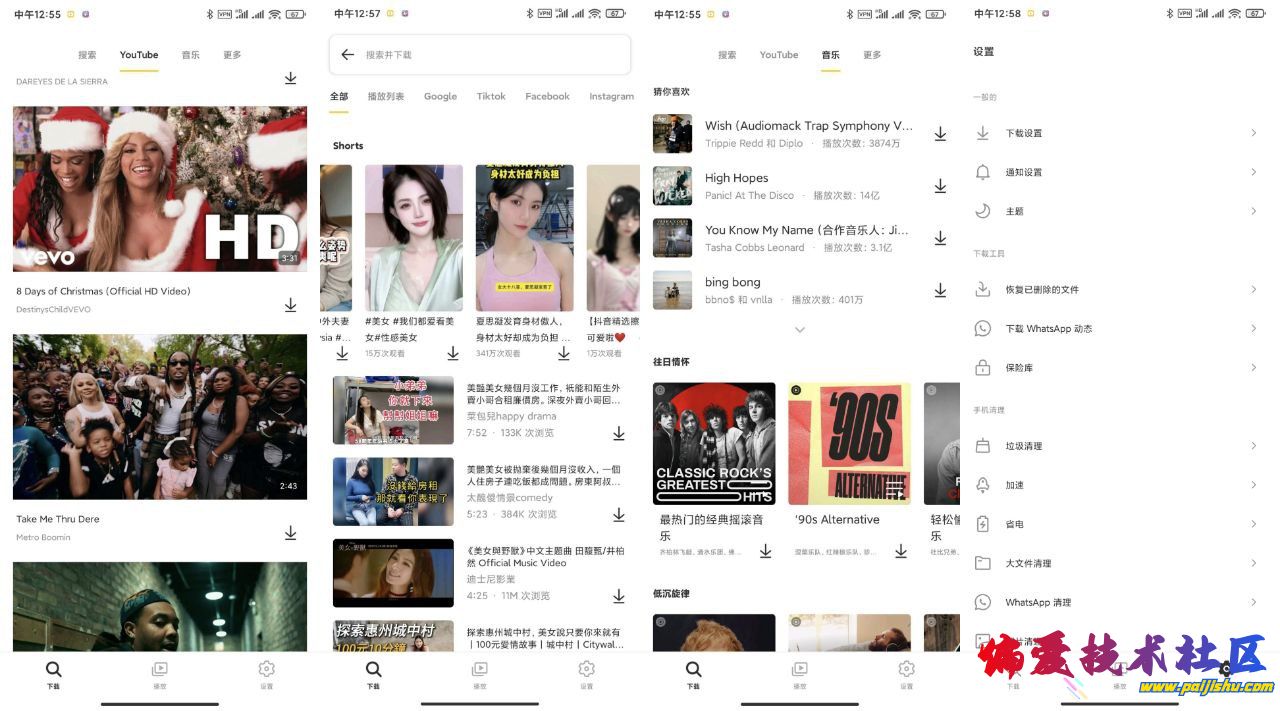Download the 4:25 Official Music Video result
Viewport: 1280px width, 711px height.
coord(619,595)
